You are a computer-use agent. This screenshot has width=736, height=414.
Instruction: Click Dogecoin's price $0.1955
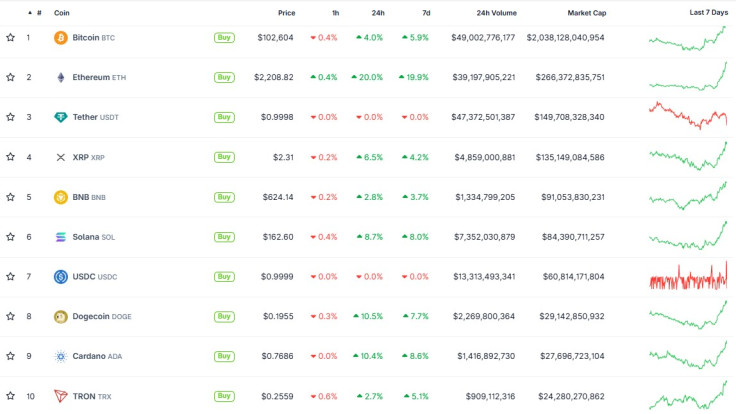[x=278, y=316]
